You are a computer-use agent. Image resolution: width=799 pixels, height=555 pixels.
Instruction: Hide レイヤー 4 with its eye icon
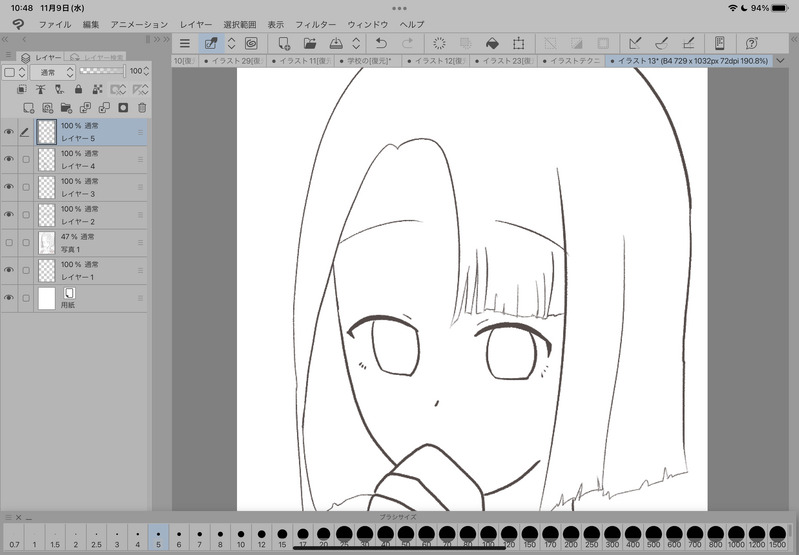[x=9, y=160]
